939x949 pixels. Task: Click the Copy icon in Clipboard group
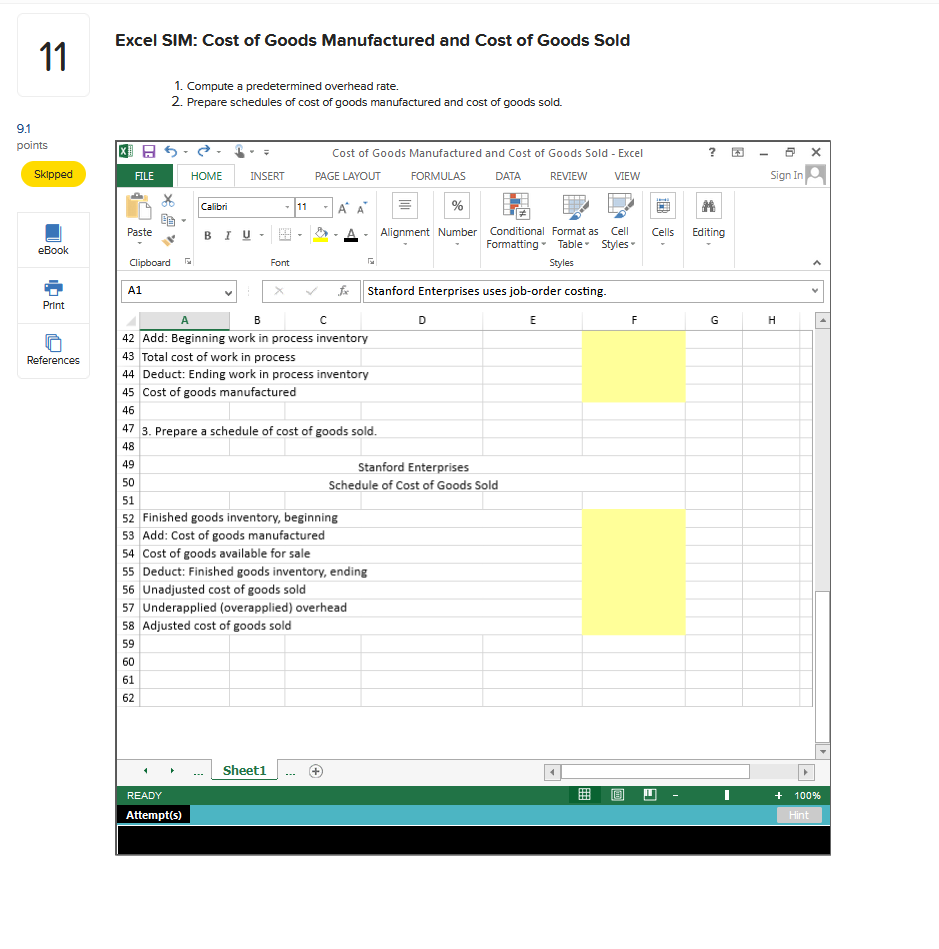click(x=168, y=220)
